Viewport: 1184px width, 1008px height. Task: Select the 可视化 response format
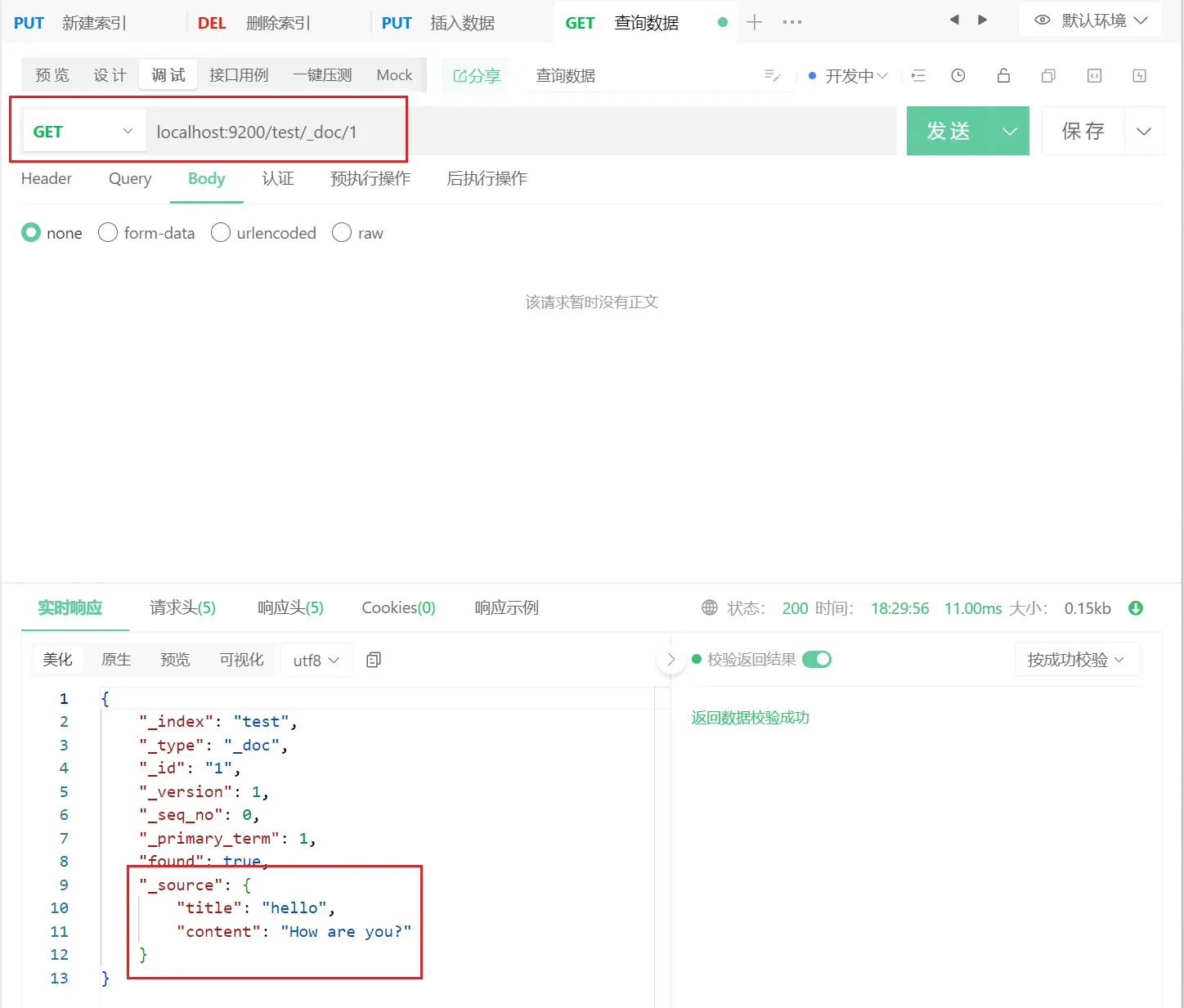[x=241, y=660]
